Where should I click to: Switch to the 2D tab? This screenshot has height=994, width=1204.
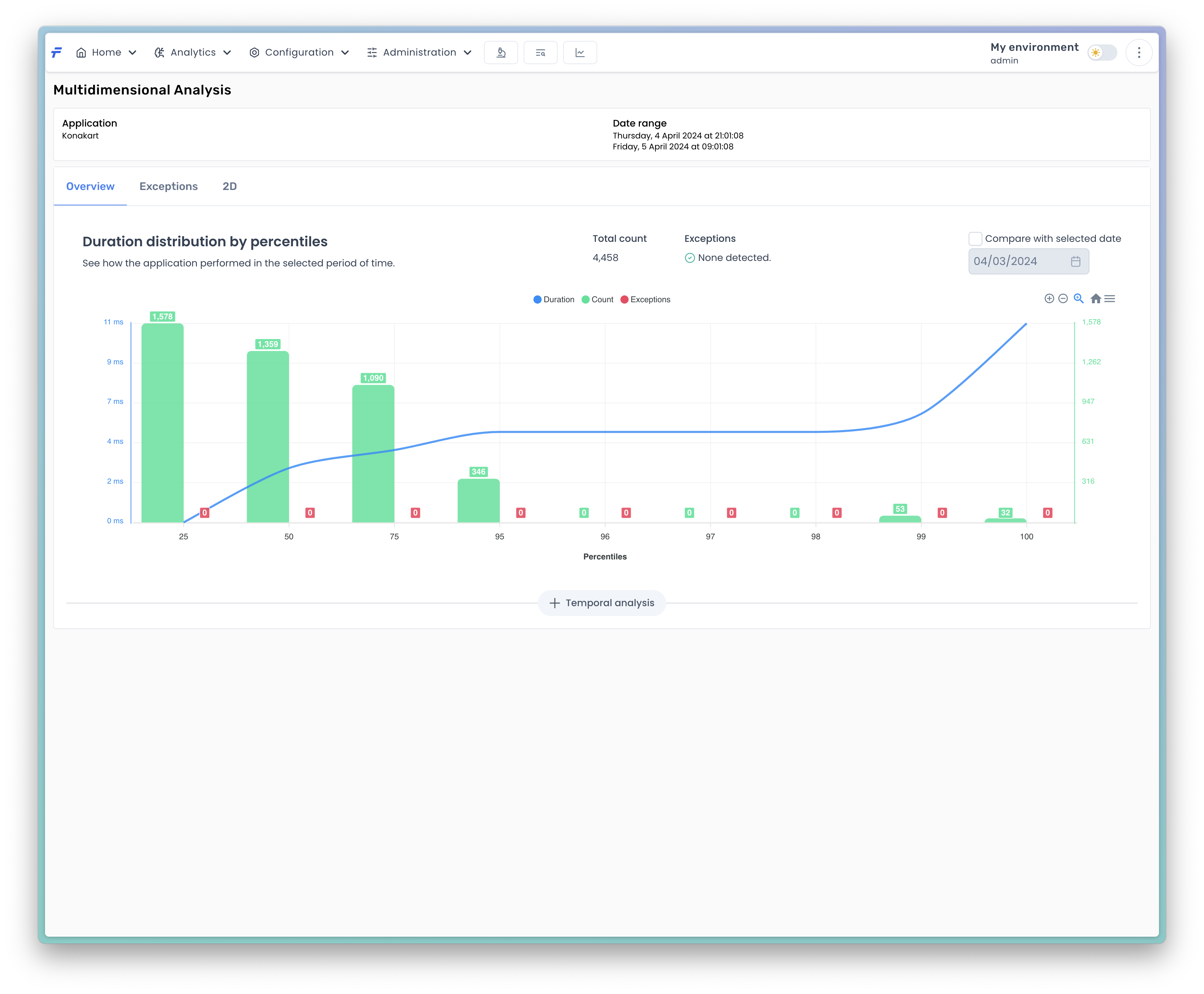tap(229, 186)
